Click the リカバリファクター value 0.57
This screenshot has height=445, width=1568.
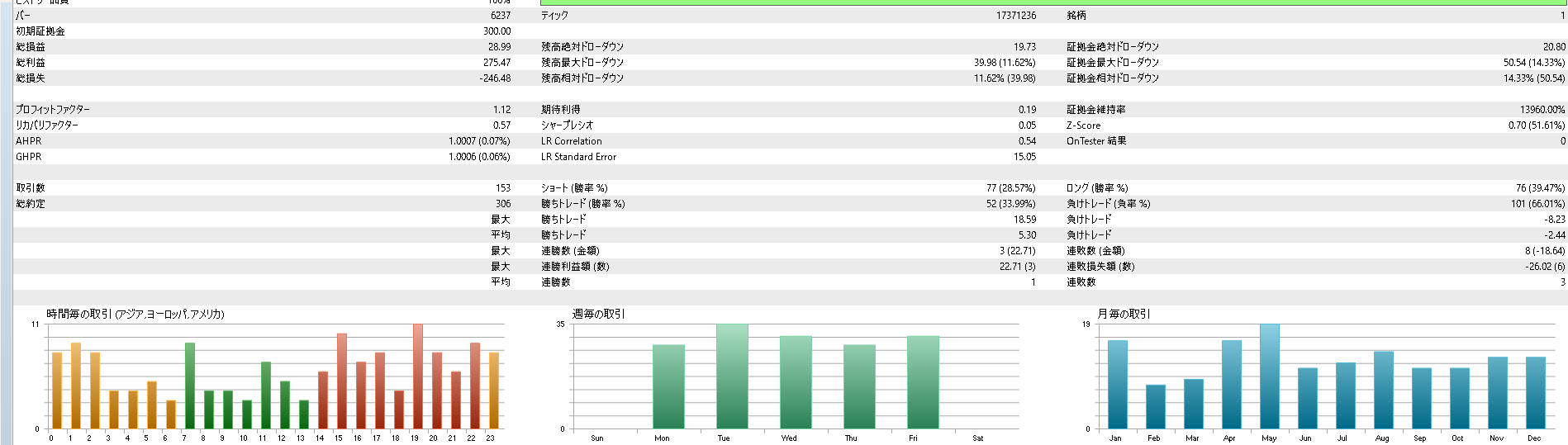coord(501,125)
